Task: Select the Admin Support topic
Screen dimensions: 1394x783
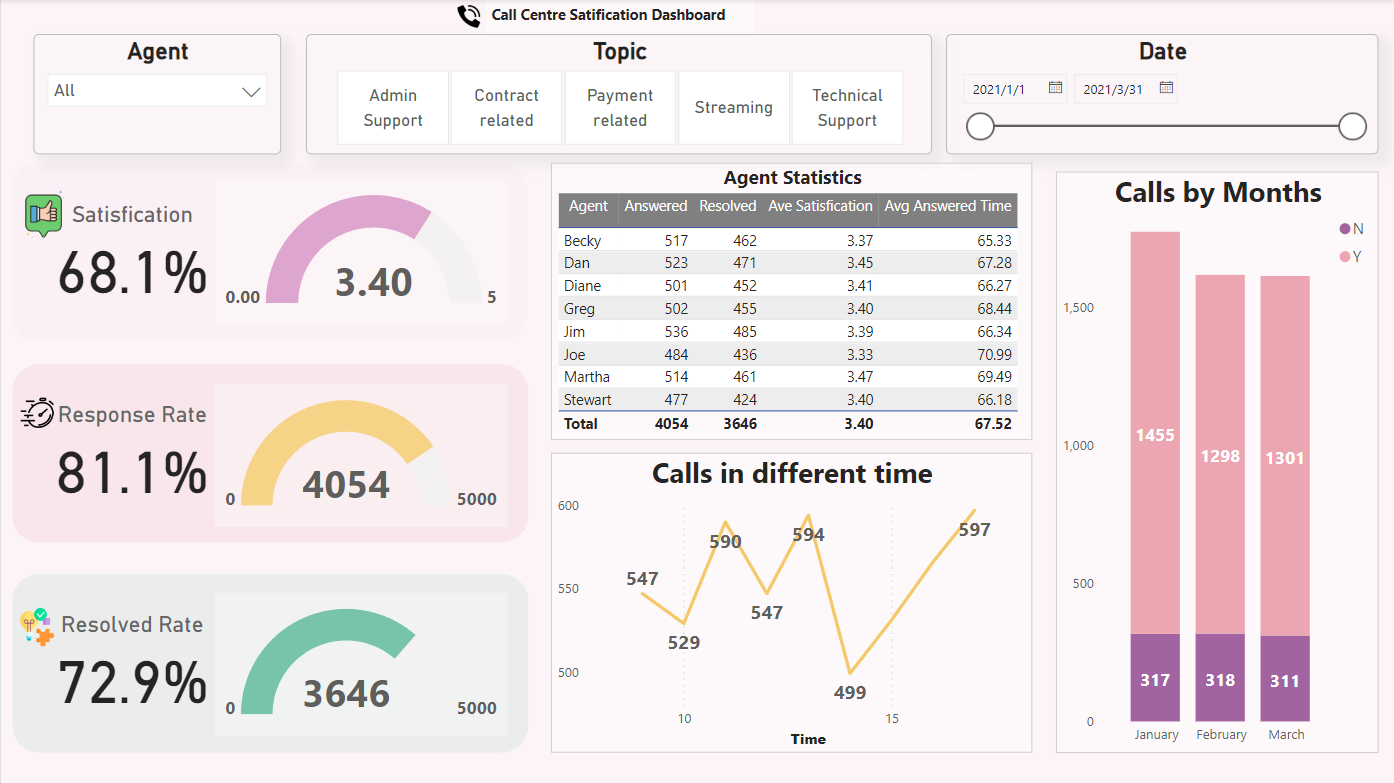Action: (392, 107)
